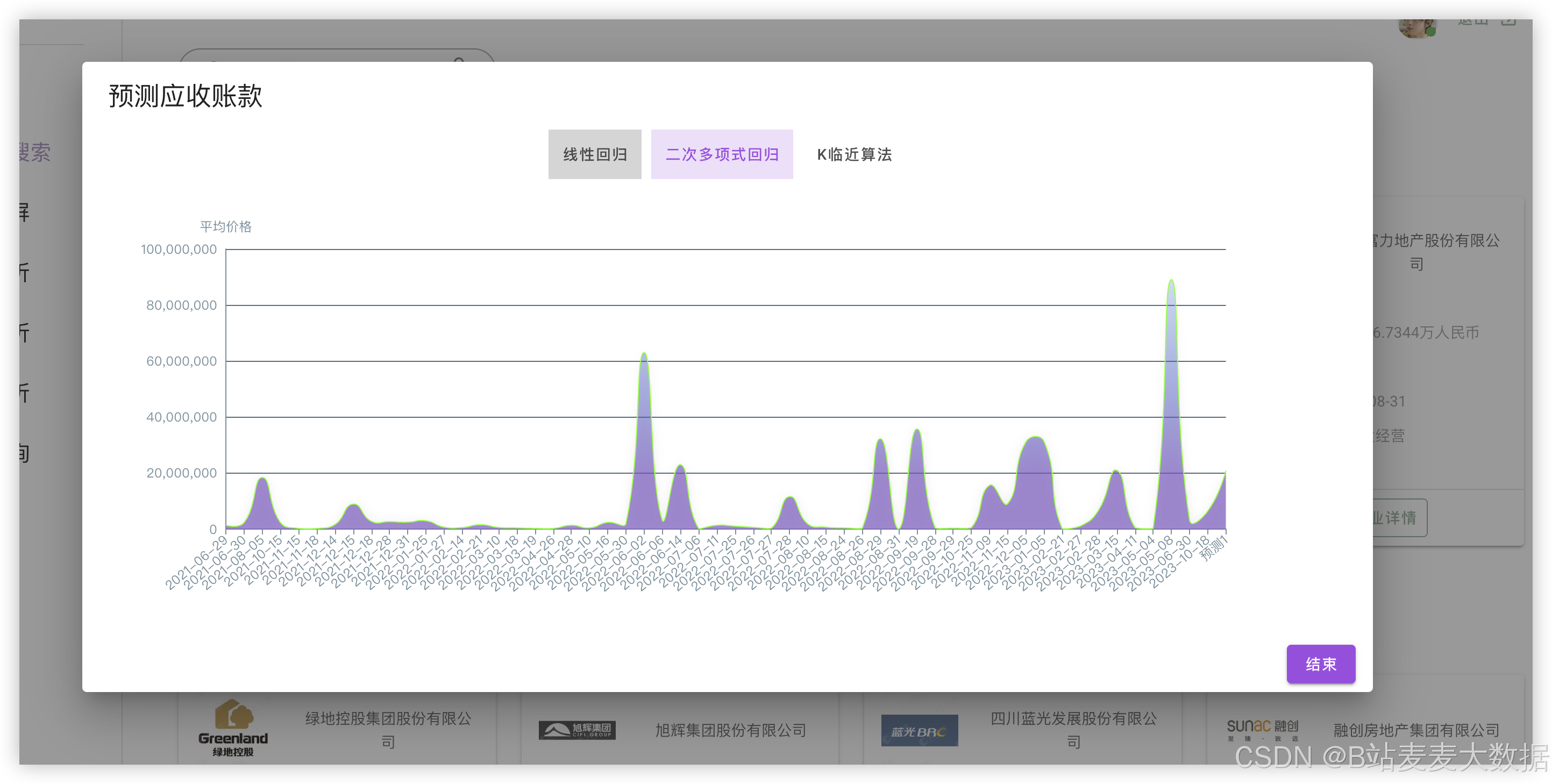Click the 蓝光BRC company logo

919,731
